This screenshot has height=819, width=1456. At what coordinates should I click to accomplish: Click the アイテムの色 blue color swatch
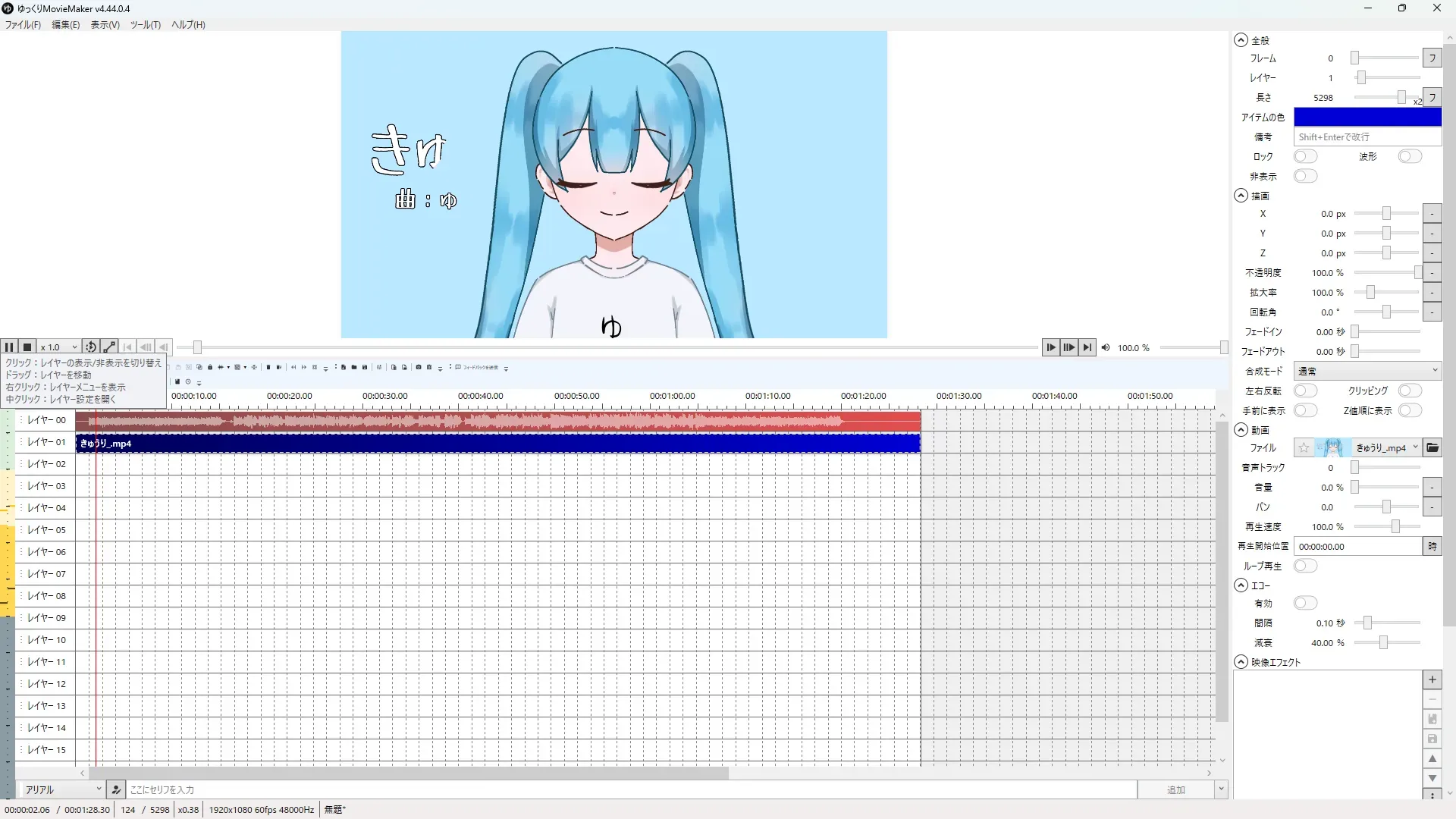pyautogui.click(x=1367, y=117)
